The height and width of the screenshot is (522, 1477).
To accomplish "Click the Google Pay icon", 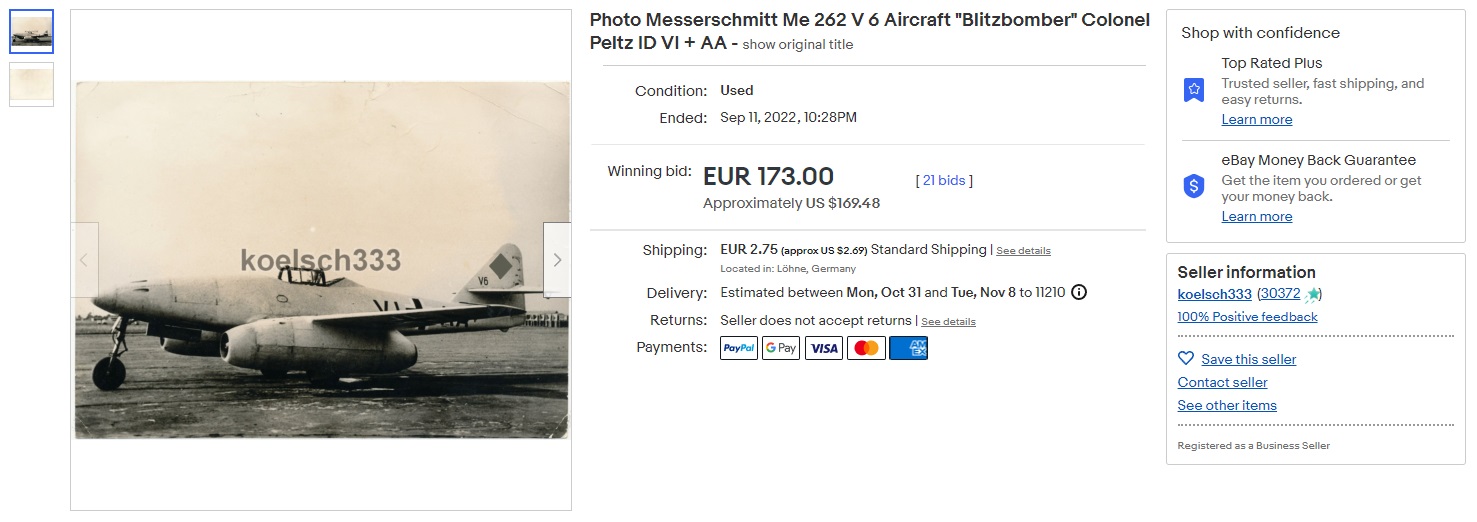I will tap(781, 348).
